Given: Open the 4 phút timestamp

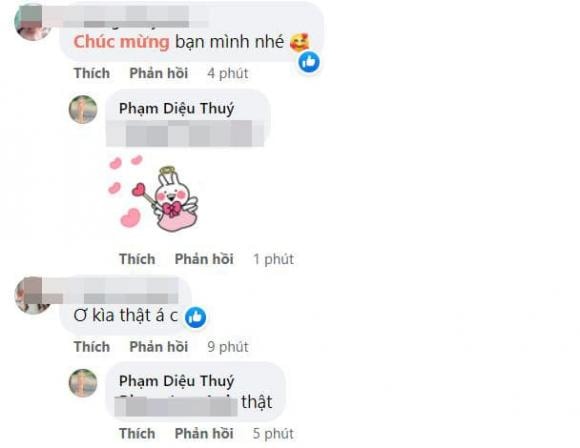Looking at the screenshot, I should pyautogui.click(x=227, y=73).
